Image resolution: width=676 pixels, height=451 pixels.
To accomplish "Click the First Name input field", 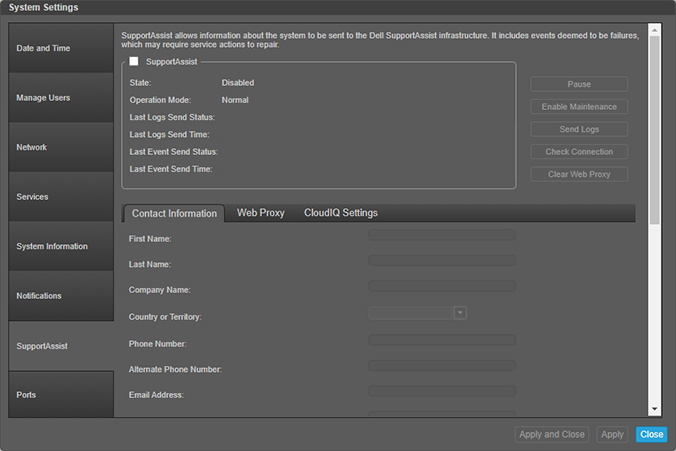I will [441, 235].
